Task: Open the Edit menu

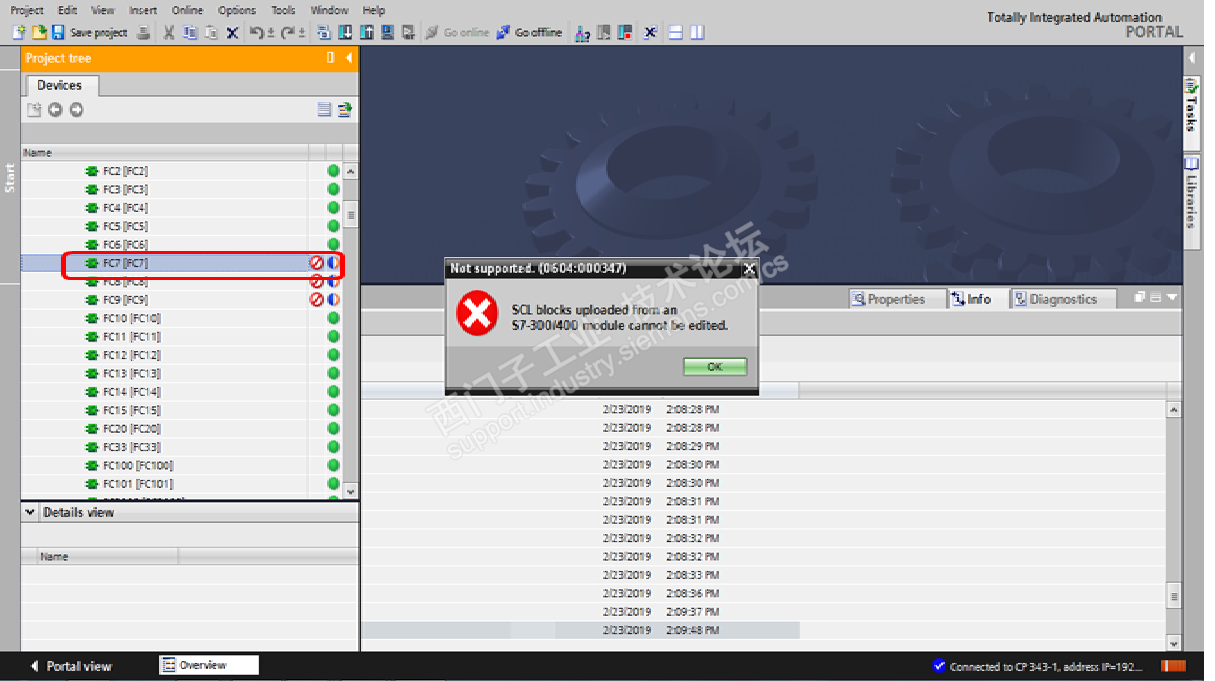Action: (66, 10)
